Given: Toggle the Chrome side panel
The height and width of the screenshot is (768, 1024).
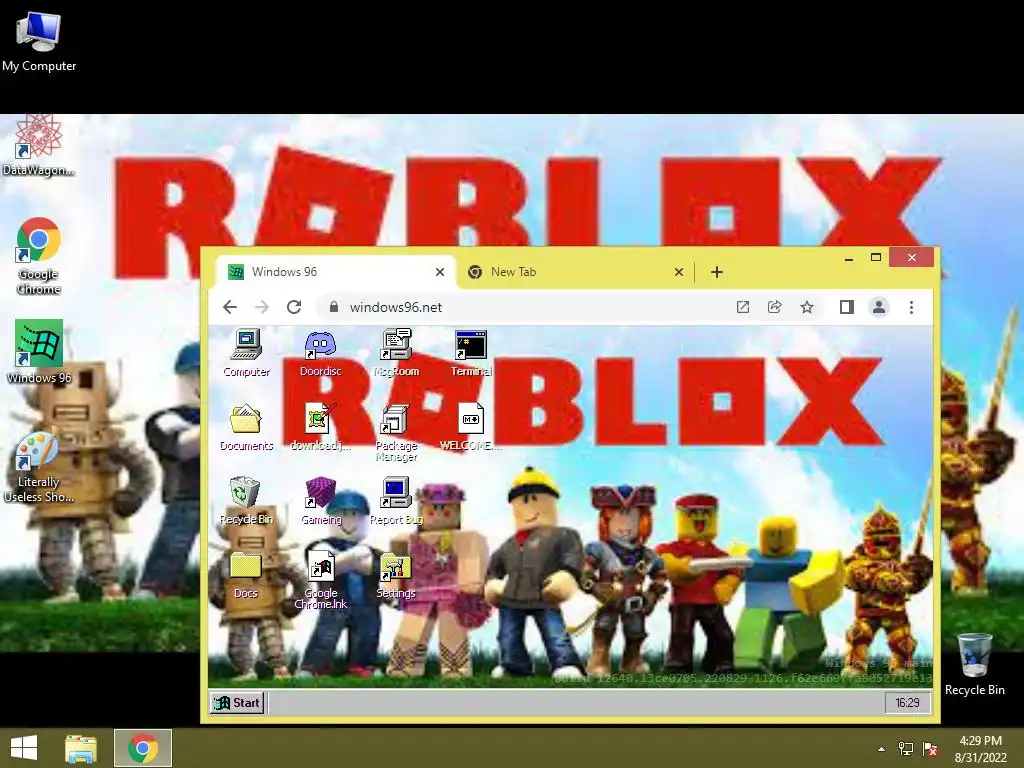Looking at the screenshot, I should (846, 307).
